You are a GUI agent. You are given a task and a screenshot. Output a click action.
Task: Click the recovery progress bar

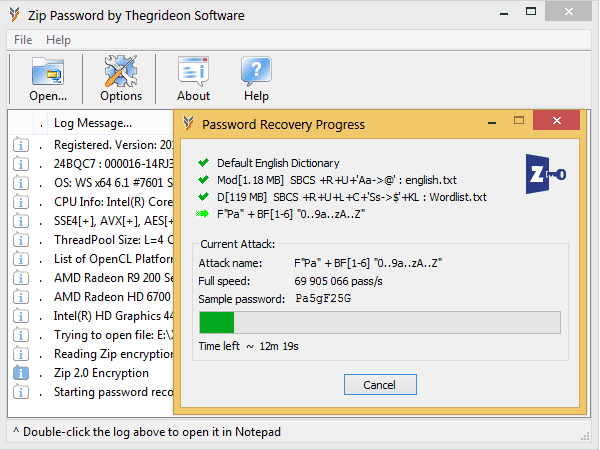click(x=380, y=322)
